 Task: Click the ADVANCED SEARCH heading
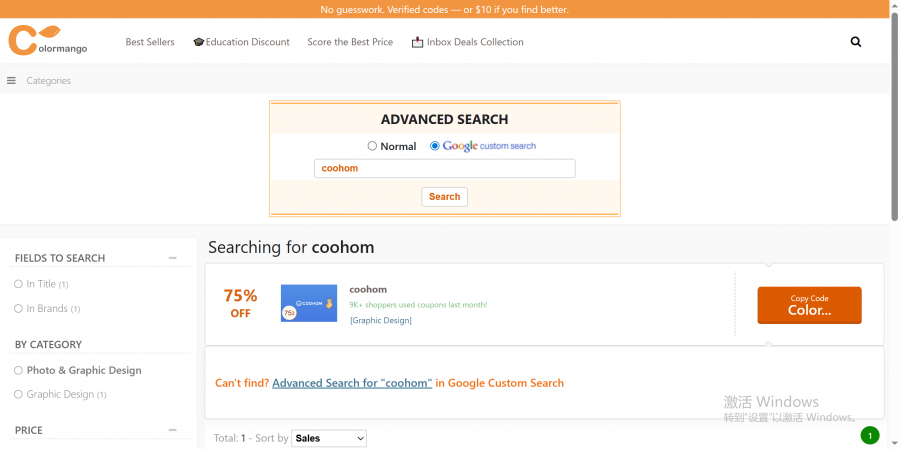pos(444,119)
